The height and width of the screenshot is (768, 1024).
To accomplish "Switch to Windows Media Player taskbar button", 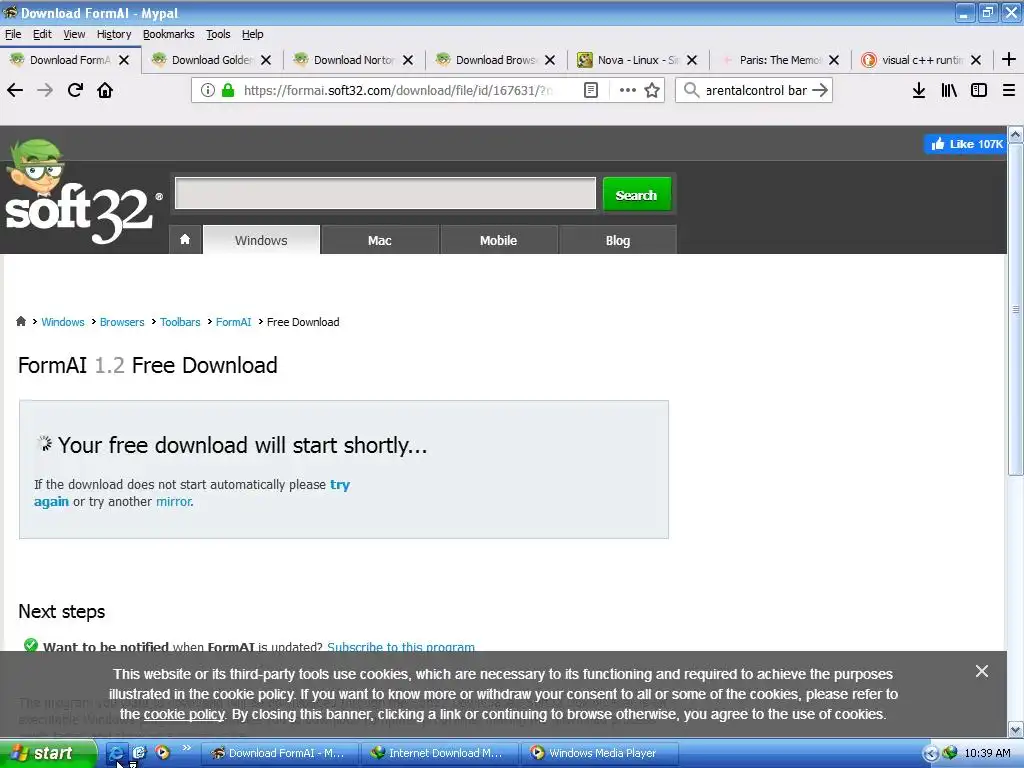I will (x=600, y=753).
